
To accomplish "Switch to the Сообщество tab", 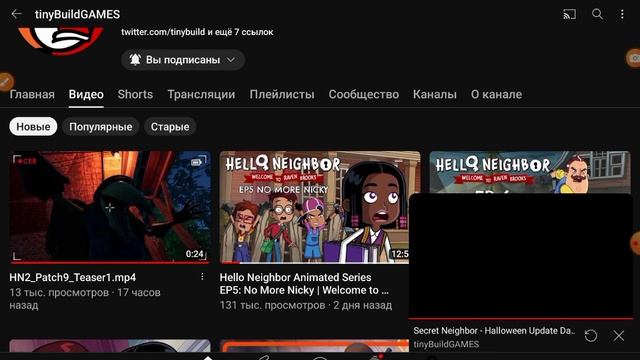I will [x=364, y=94].
